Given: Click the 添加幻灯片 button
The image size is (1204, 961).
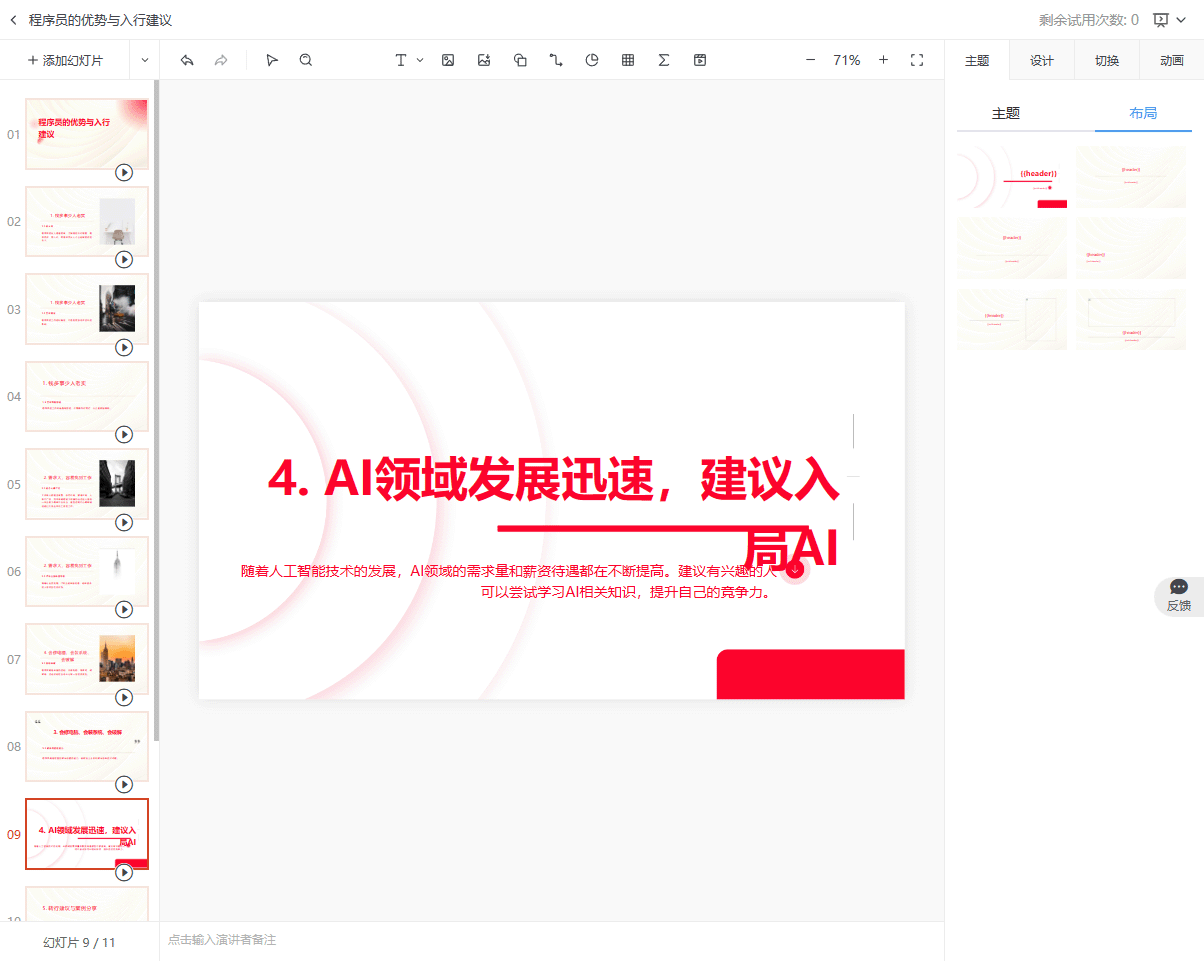Looking at the screenshot, I should click(64, 60).
